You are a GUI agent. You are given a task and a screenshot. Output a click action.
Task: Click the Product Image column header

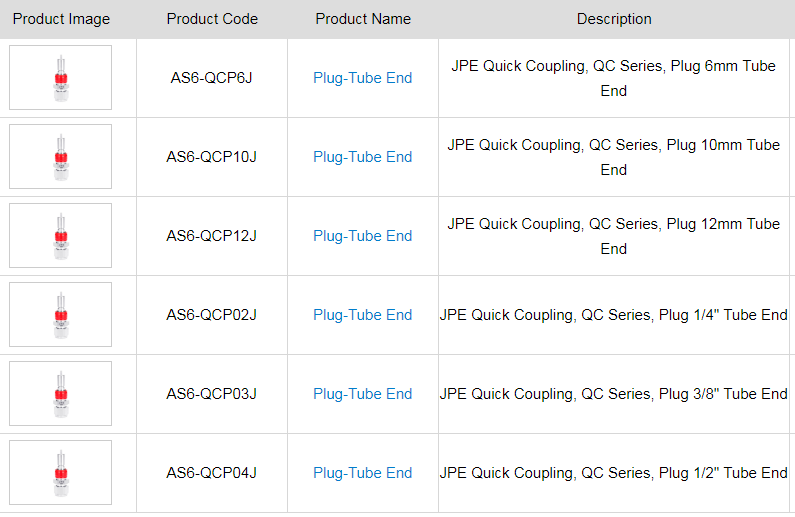[61, 19]
